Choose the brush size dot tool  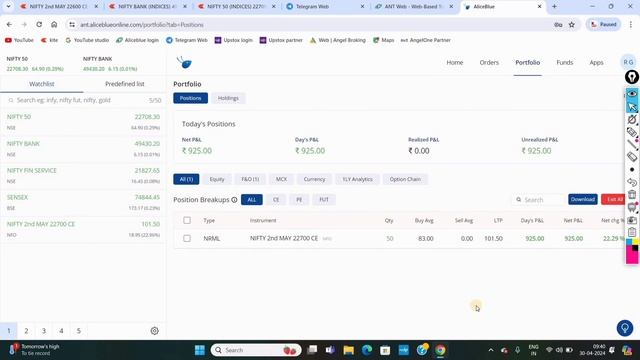tap(632, 169)
